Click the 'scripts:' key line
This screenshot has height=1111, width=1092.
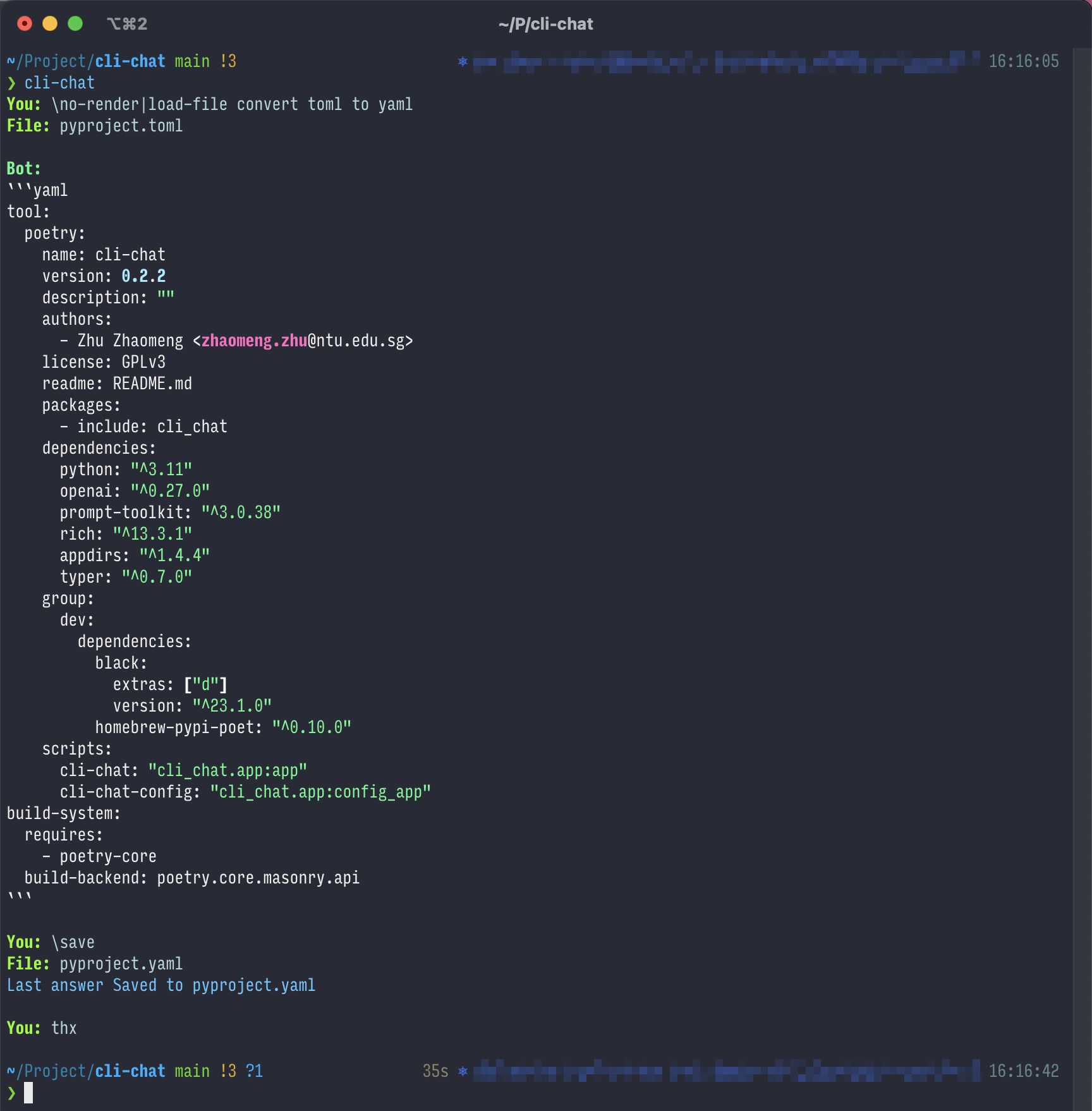click(77, 749)
